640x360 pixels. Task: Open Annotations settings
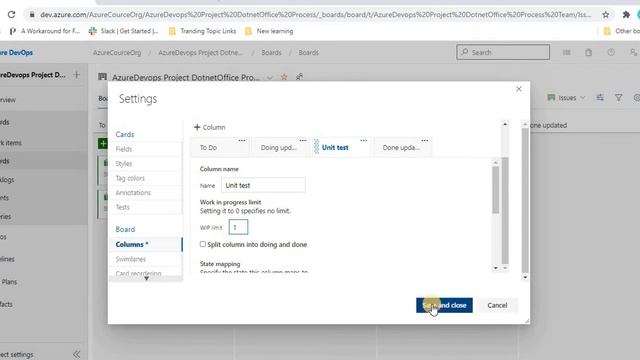pos(133,193)
